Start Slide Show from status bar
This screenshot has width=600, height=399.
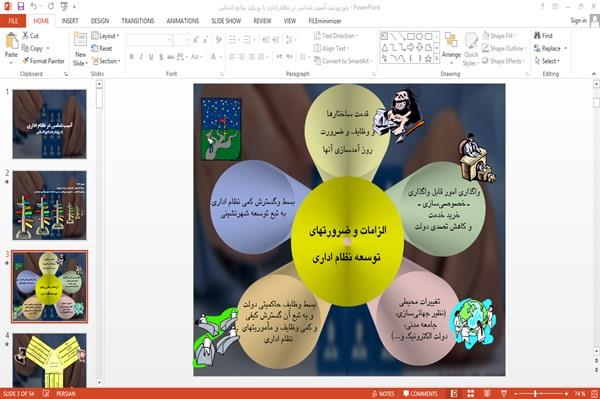(x=504, y=394)
